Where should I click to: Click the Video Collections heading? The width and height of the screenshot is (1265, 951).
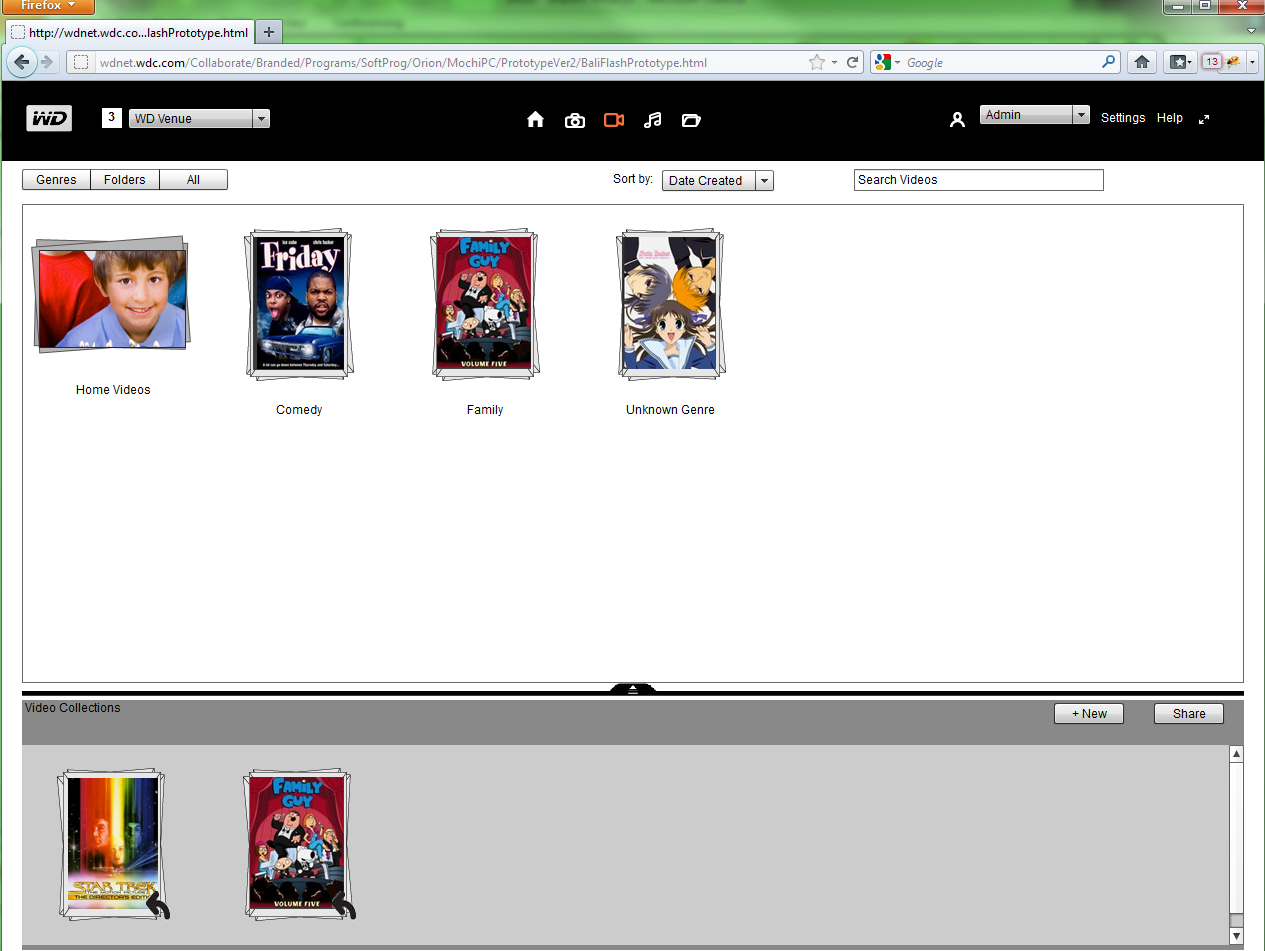[x=73, y=708]
